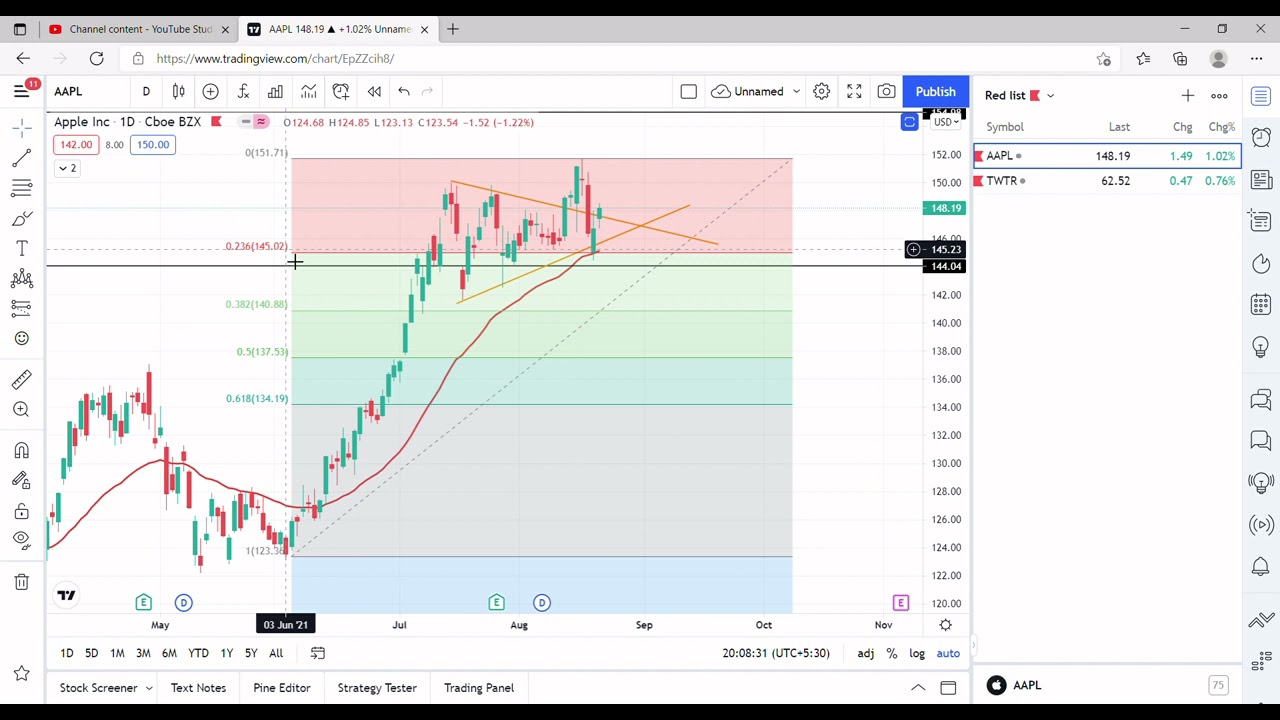Switch to the Stock Screener tab
Screen dimensions: 1280x720
point(98,688)
